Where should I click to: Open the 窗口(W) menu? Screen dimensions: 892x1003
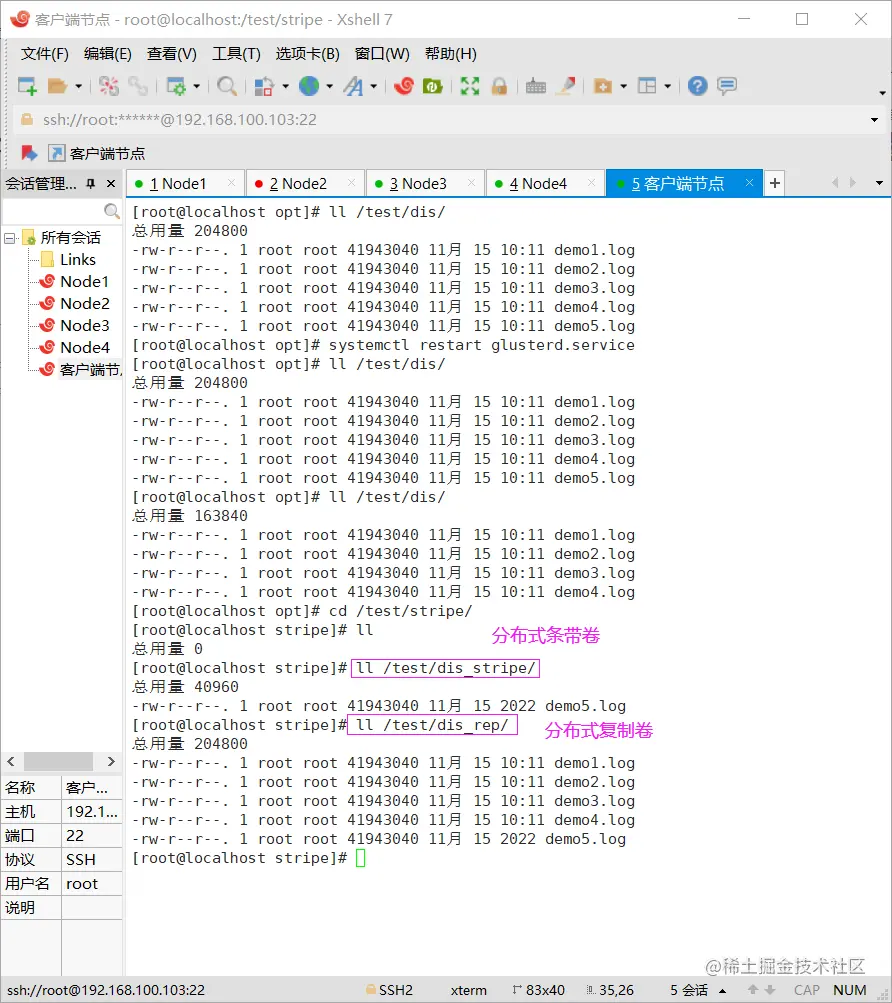[x=382, y=54]
